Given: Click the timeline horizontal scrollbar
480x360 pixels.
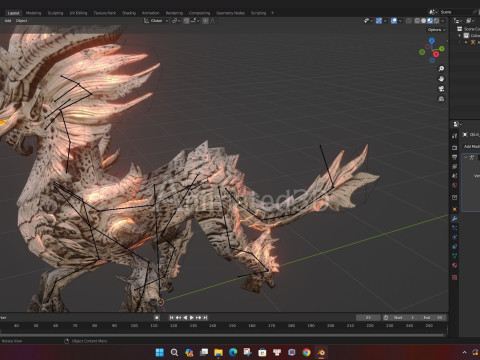Looking at the screenshot, I should pyautogui.click(x=223, y=335).
